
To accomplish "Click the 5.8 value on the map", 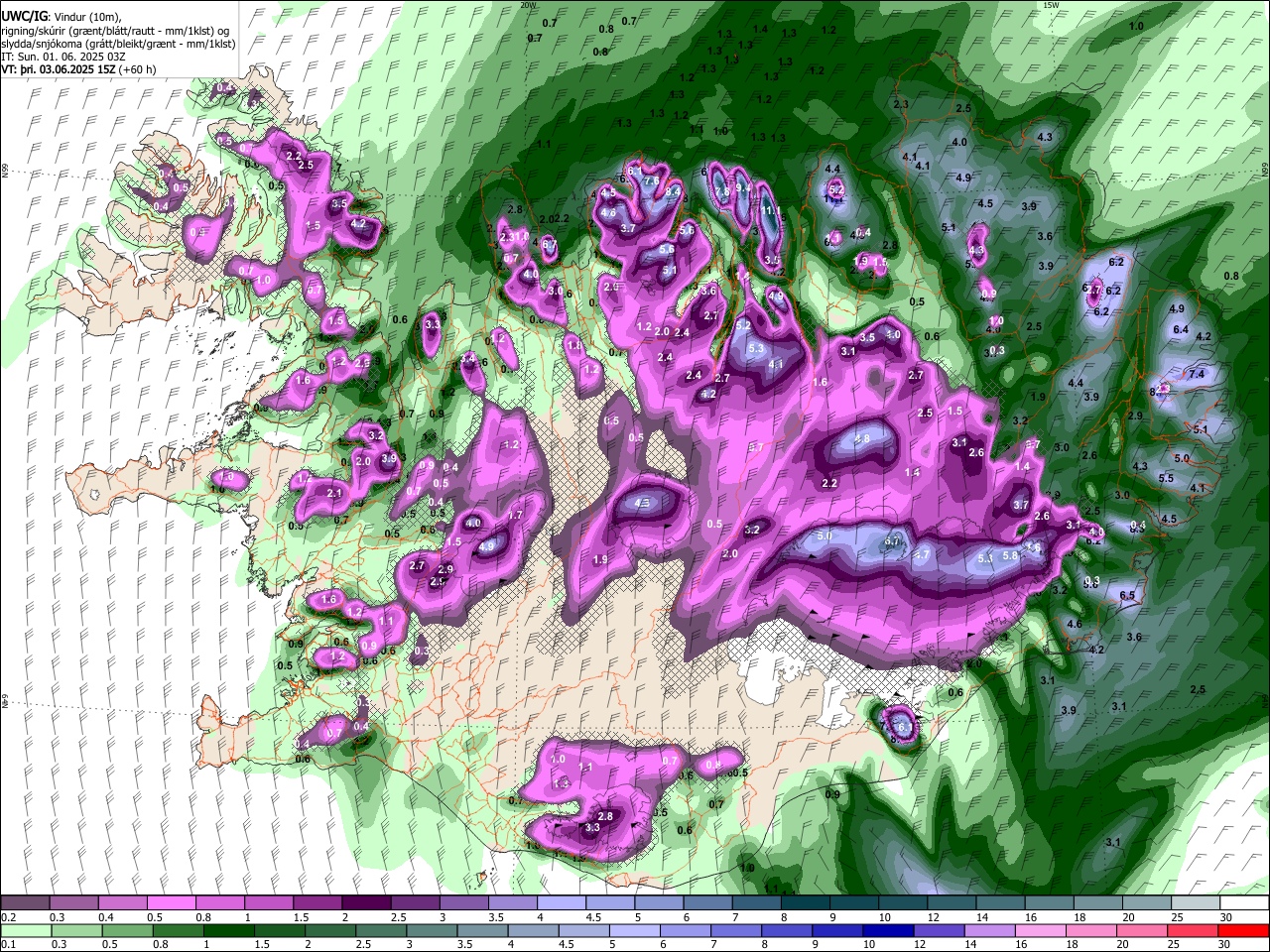I will click(x=1010, y=555).
